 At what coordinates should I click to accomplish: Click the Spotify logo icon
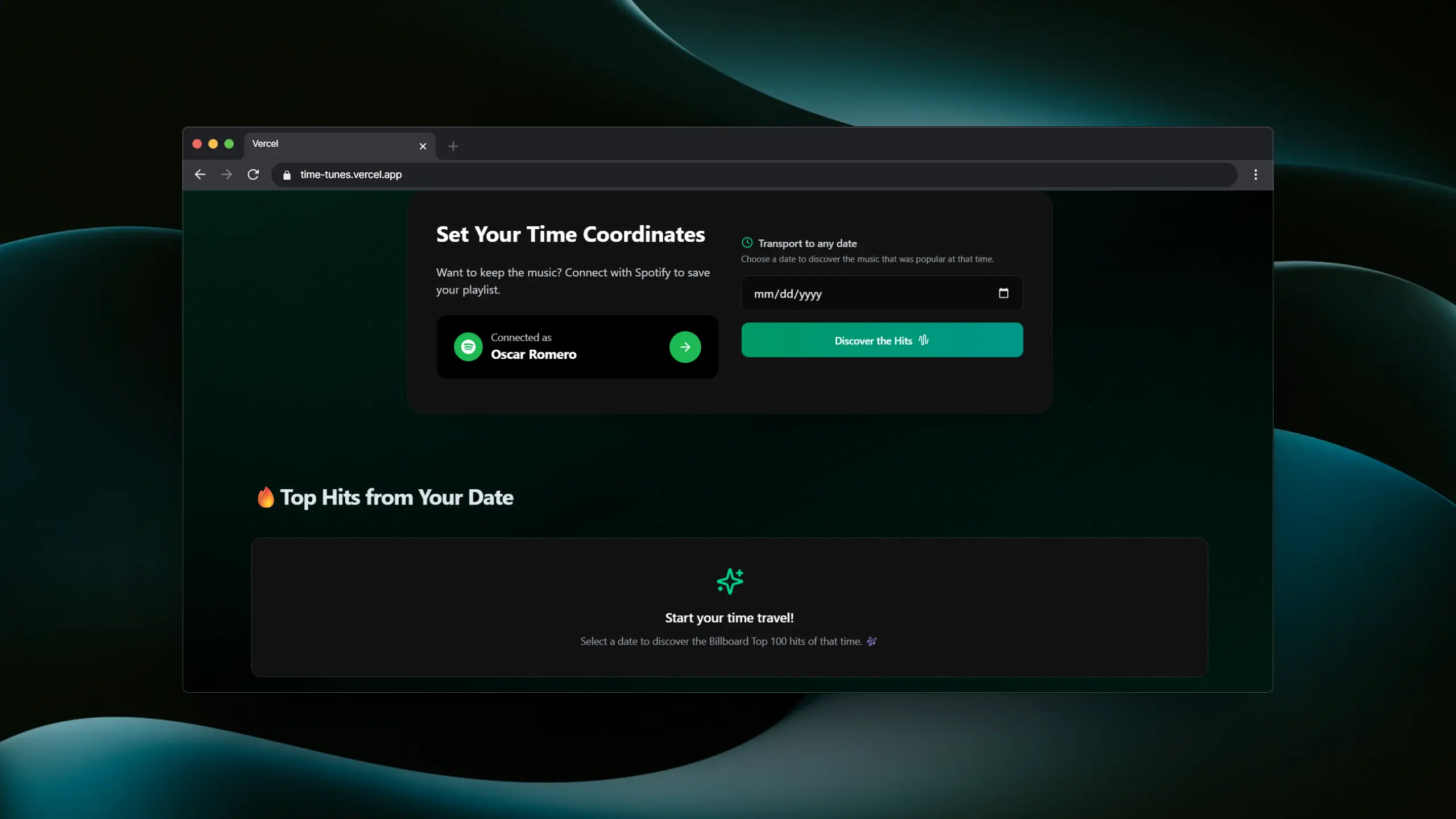coord(468,347)
